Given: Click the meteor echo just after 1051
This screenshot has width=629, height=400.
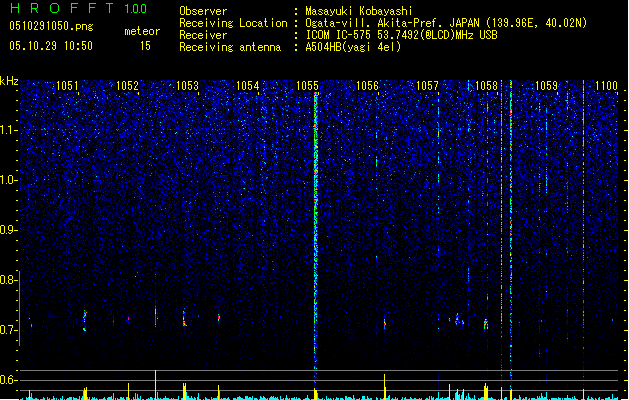Looking at the screenshot, I should pyautogui.click(x=85, y=320).
